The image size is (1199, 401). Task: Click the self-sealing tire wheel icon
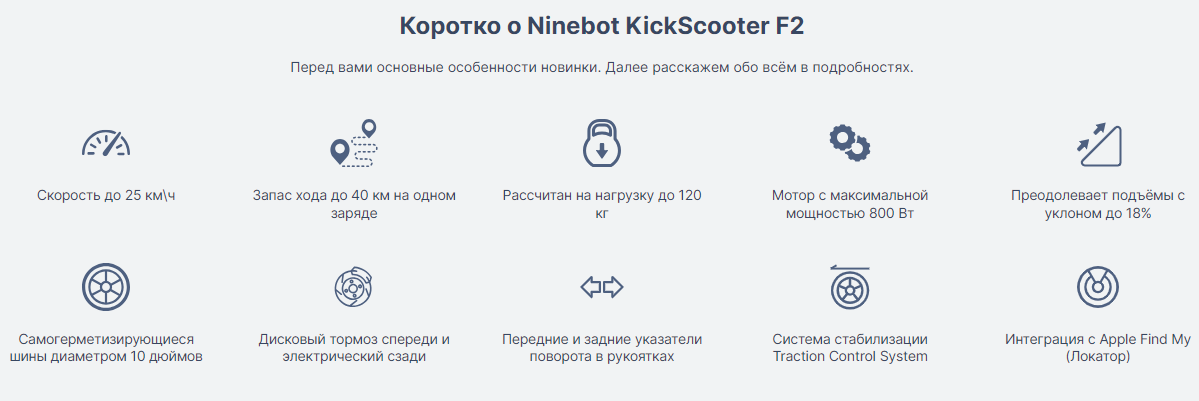[x=106, y=287]
